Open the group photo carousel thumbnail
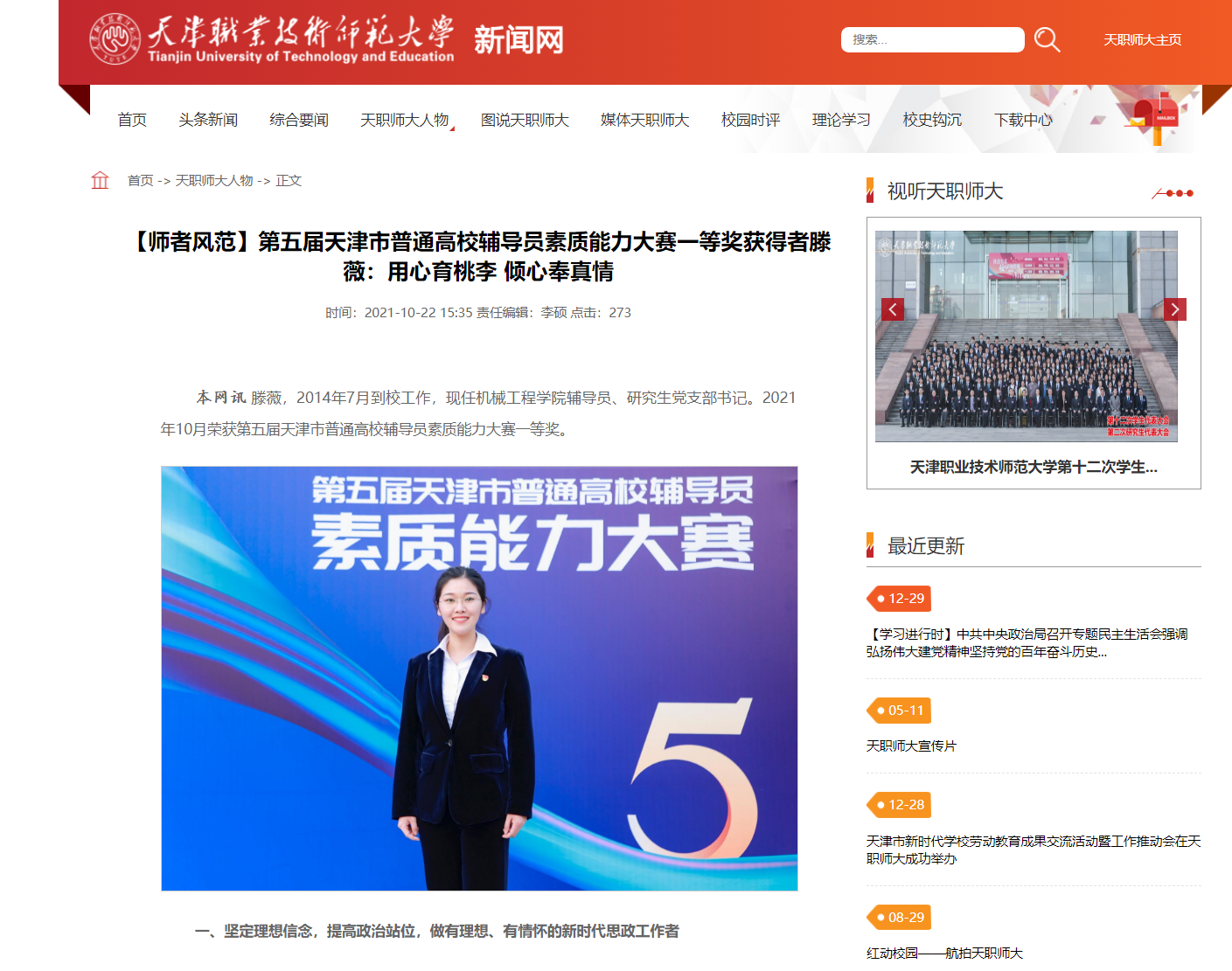The height and width of the screenshot is (971, 1232). [x=1026, y=336]
